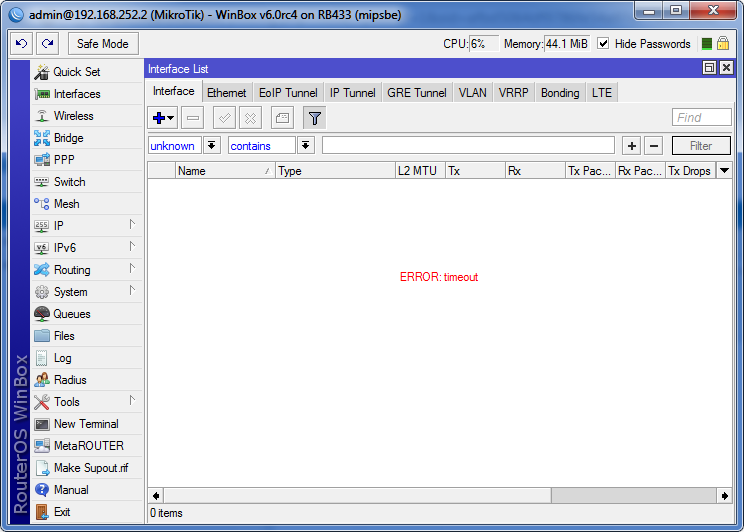The image size is (744, 532).
Task: Click the filter value text field
Action: click(468, 146)
